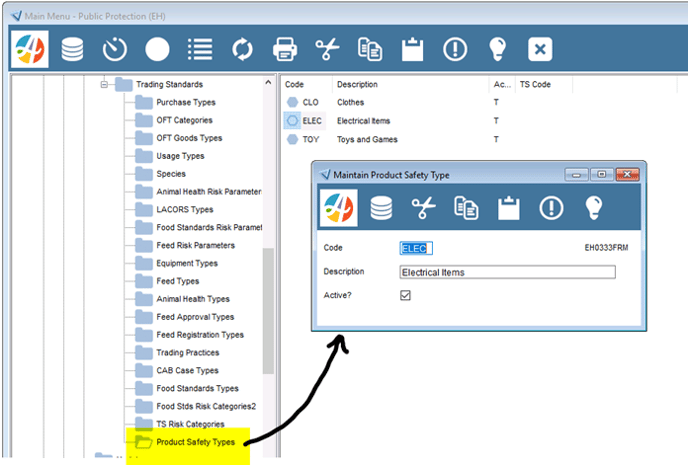
Task: Click the copy documents icon in main toolbar
Action: click(x=370, y=49)
